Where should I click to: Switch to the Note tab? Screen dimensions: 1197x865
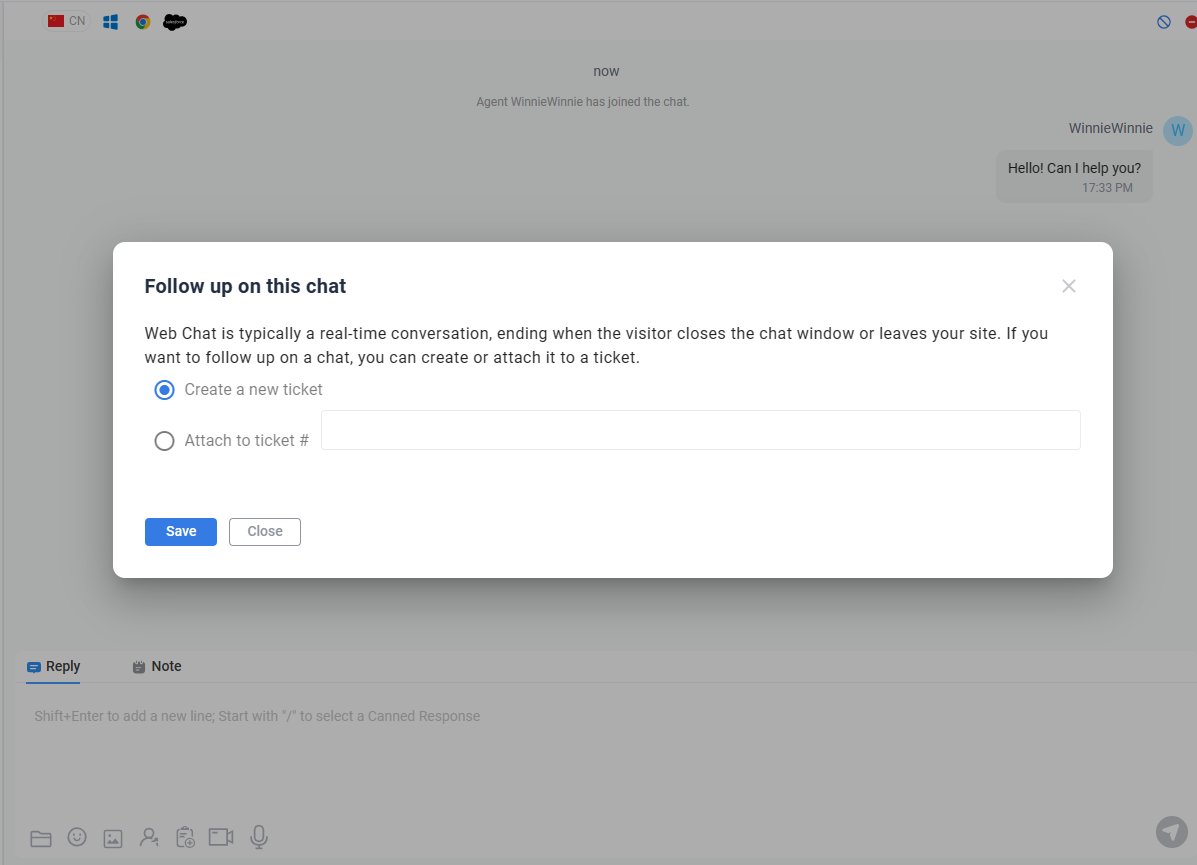pos(157,667)
